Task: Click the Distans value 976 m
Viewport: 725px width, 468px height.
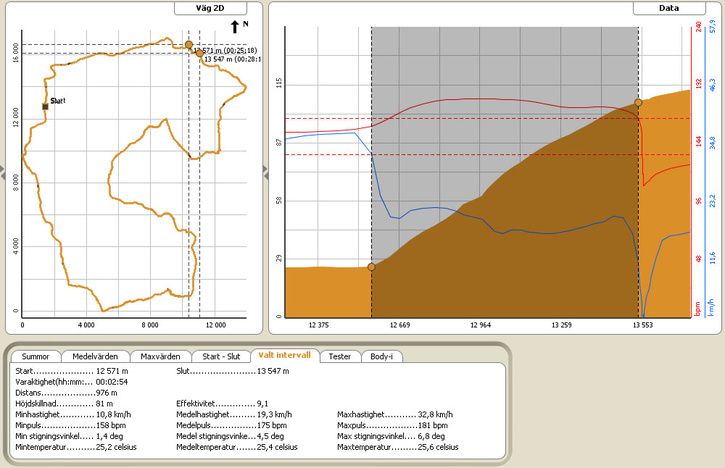Action: [x=106, y=393]
